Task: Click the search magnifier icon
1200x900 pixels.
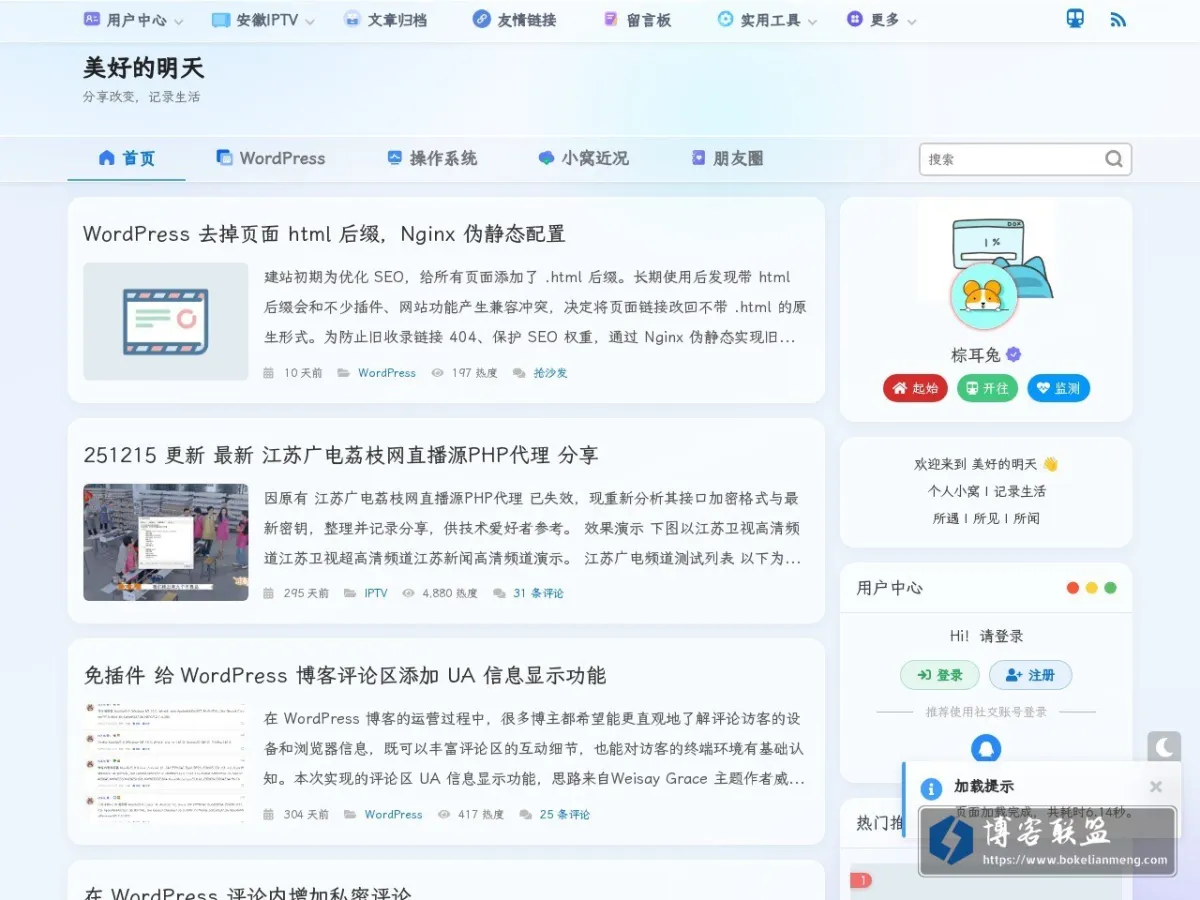Action: [x=1114, y=159]
